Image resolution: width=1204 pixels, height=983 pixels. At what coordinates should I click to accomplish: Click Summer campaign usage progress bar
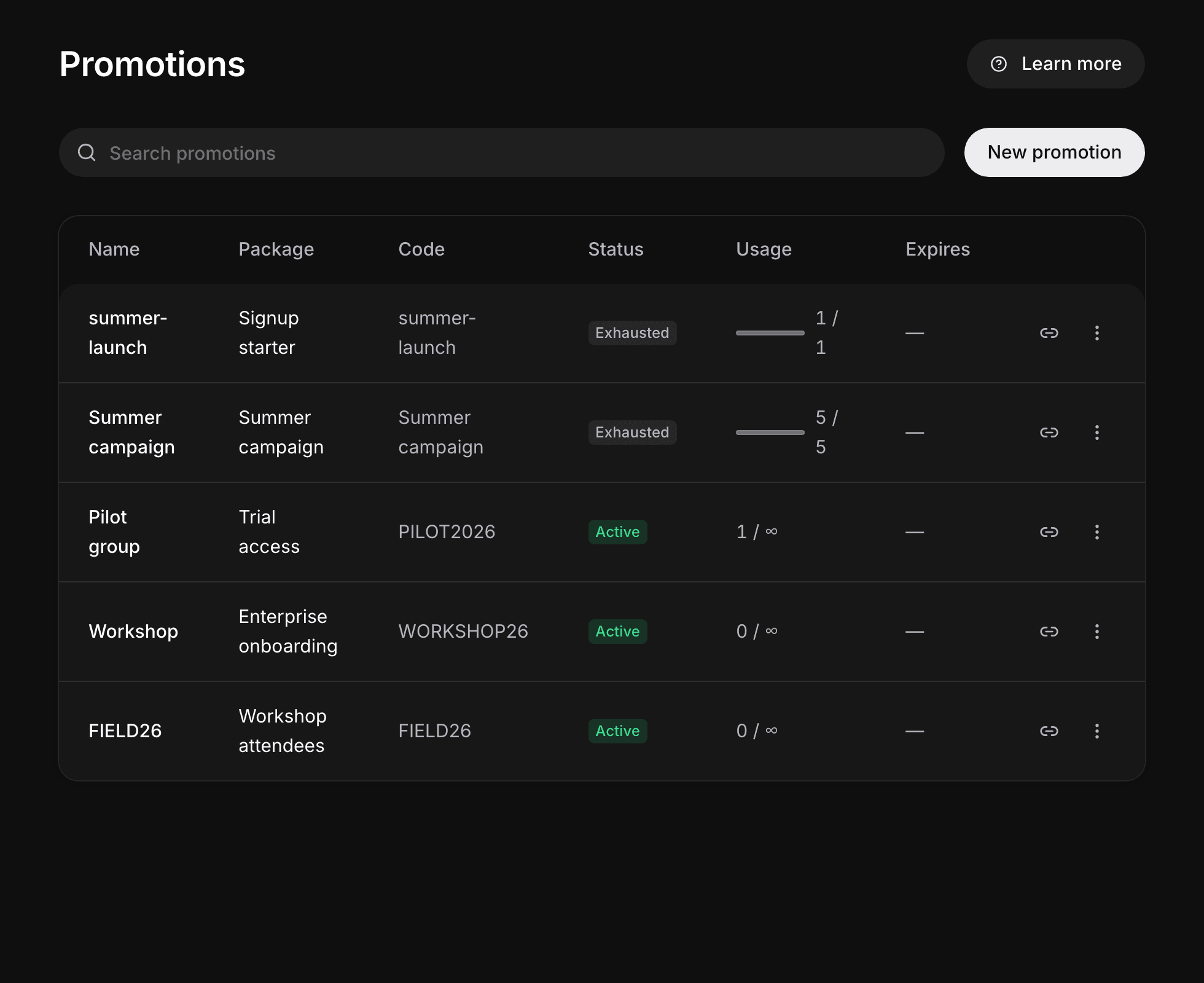(x=770, y=433)
